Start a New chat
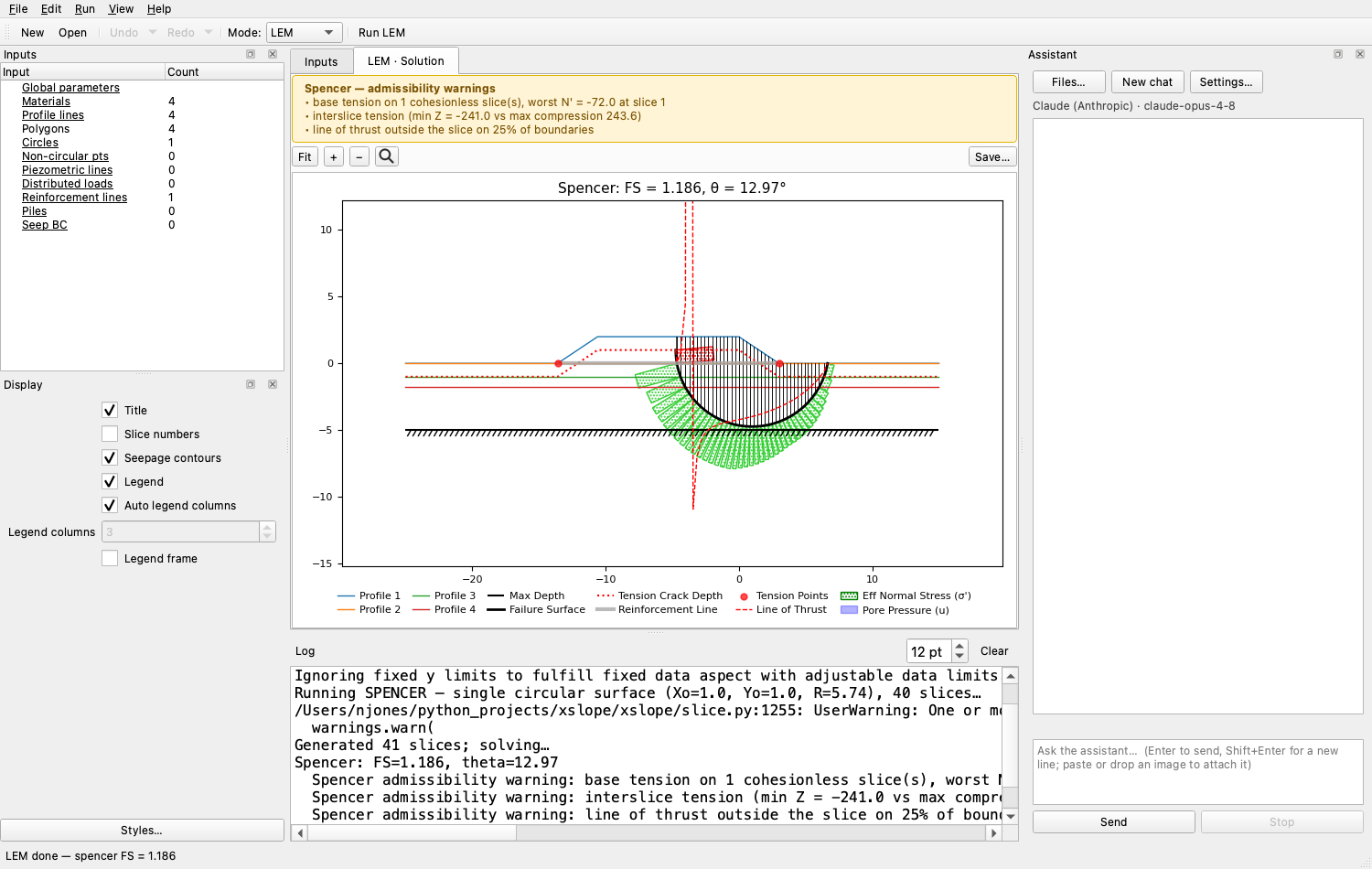The width and height of the screenshot is (1372, 869). [x=1147, y=81]
